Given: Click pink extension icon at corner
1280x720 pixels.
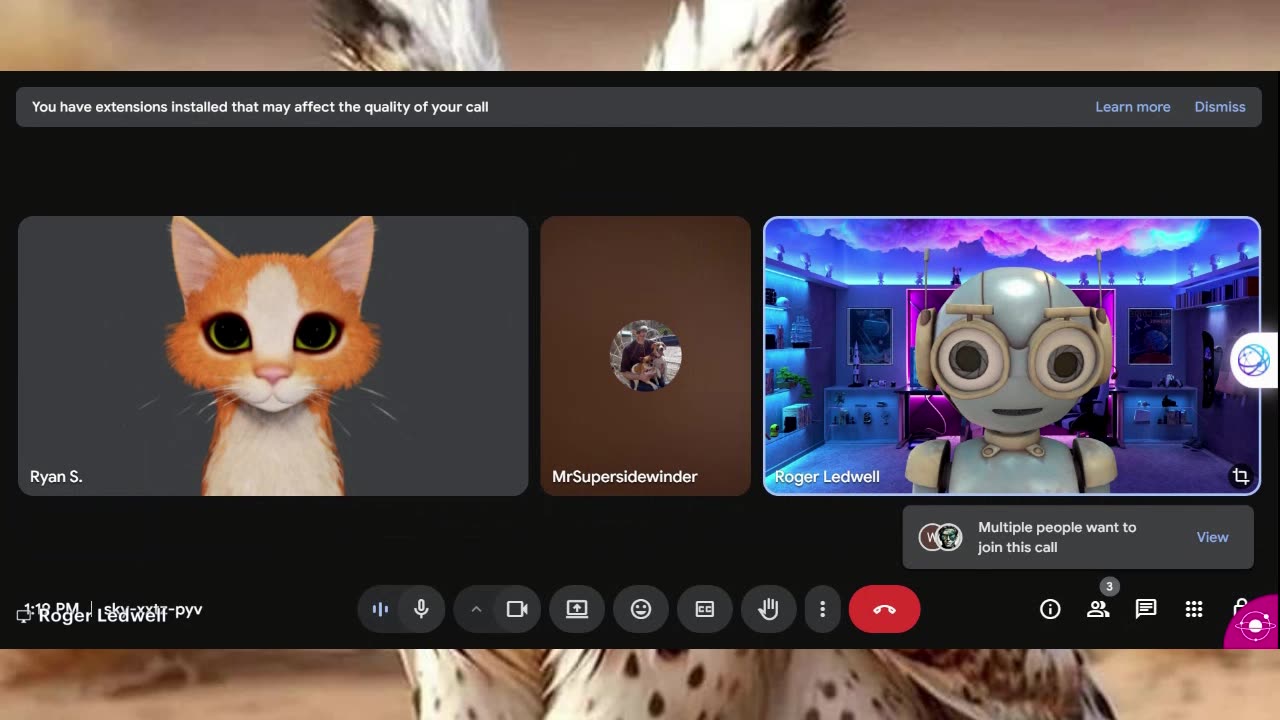Looking at the screenshot, I should 1255,625.
